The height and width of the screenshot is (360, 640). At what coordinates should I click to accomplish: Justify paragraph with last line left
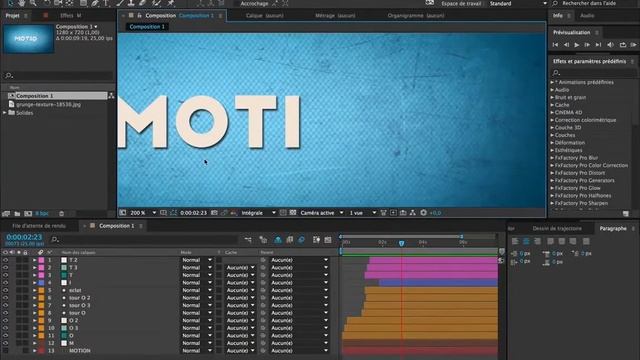pyautogui.click(x=551, y=241)
